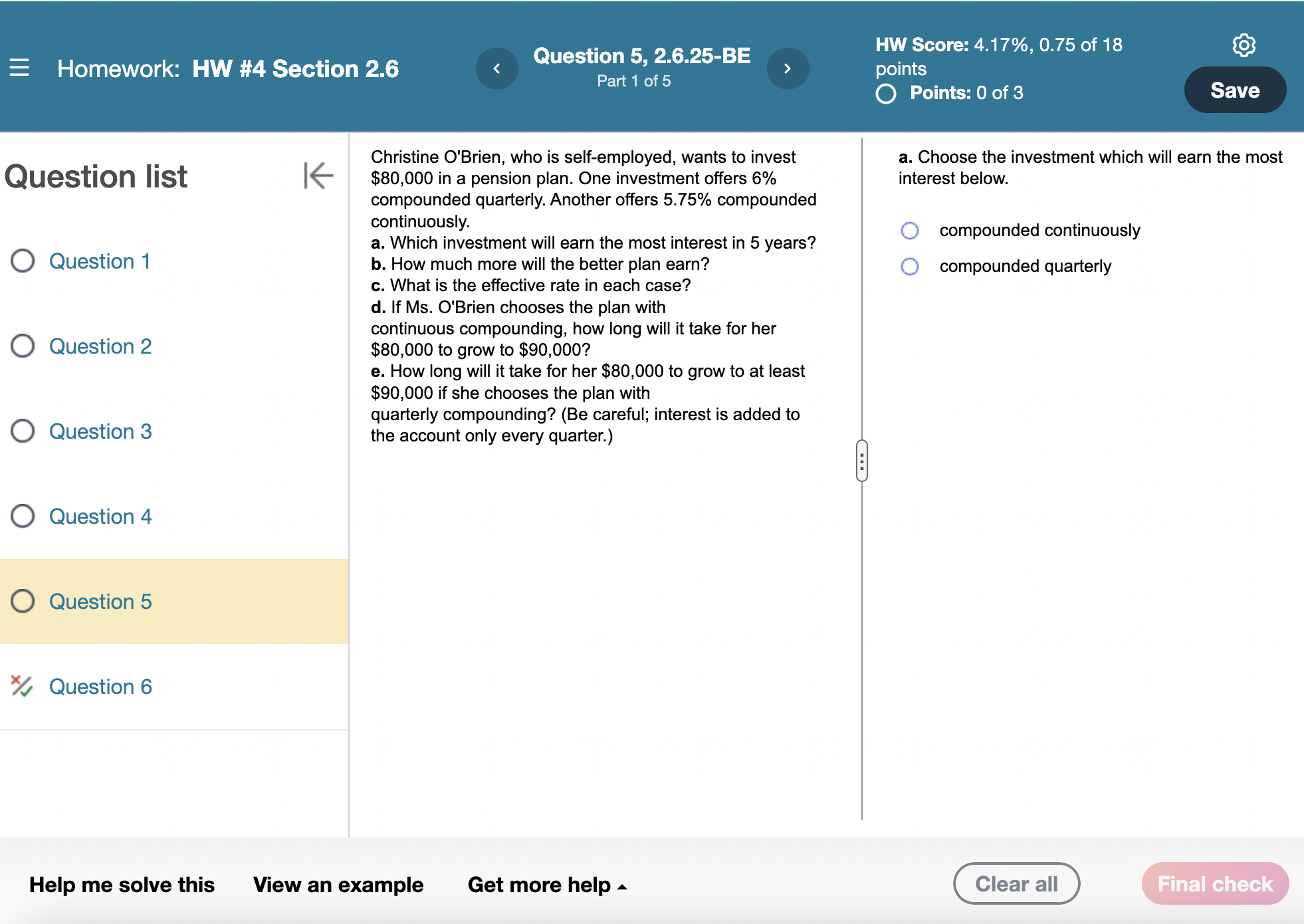Click the vertical panel splitter handle
Screen dimensions: 1304x924
861,460
